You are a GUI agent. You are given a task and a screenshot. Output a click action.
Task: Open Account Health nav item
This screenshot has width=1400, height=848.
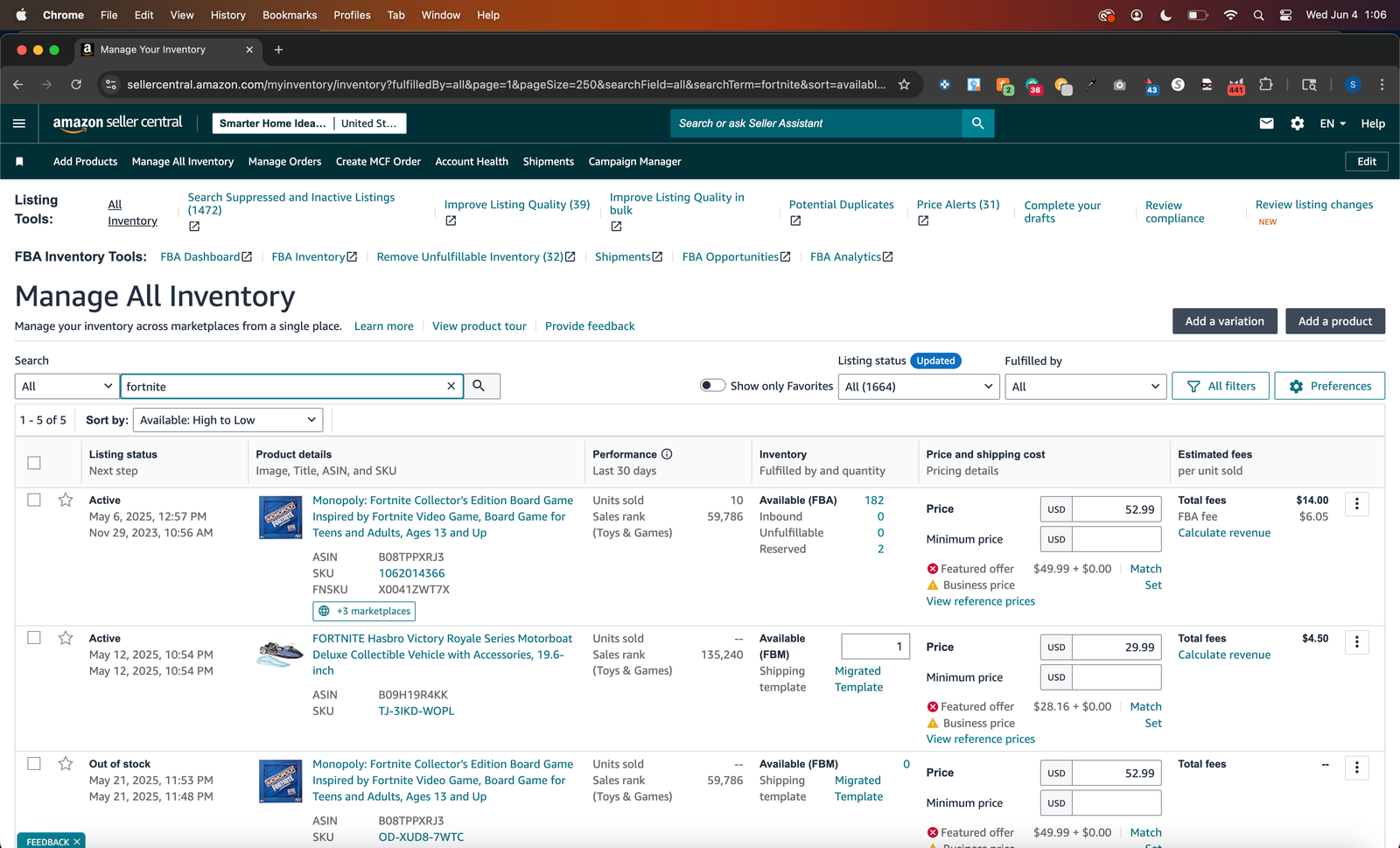(x=472, y=162)
